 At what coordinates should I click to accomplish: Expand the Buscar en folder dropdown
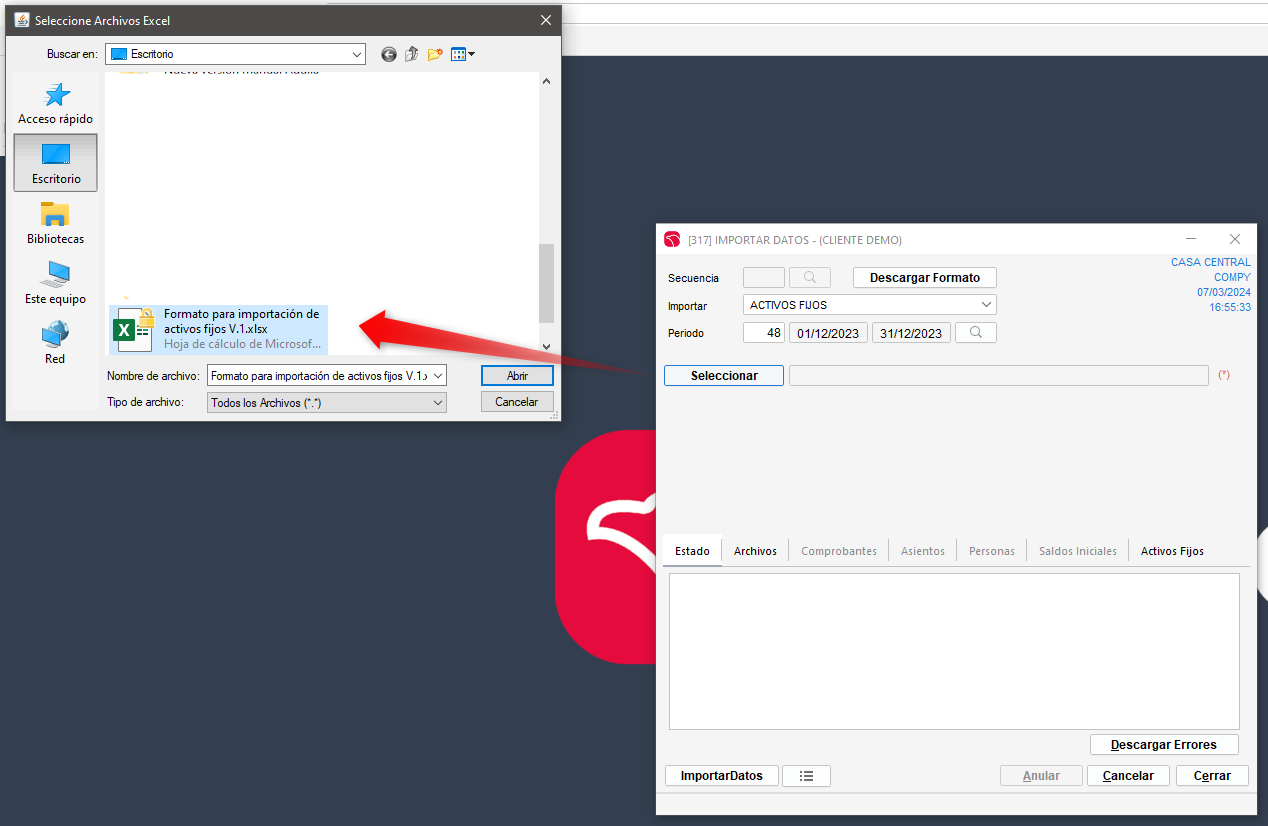point(357,54)
